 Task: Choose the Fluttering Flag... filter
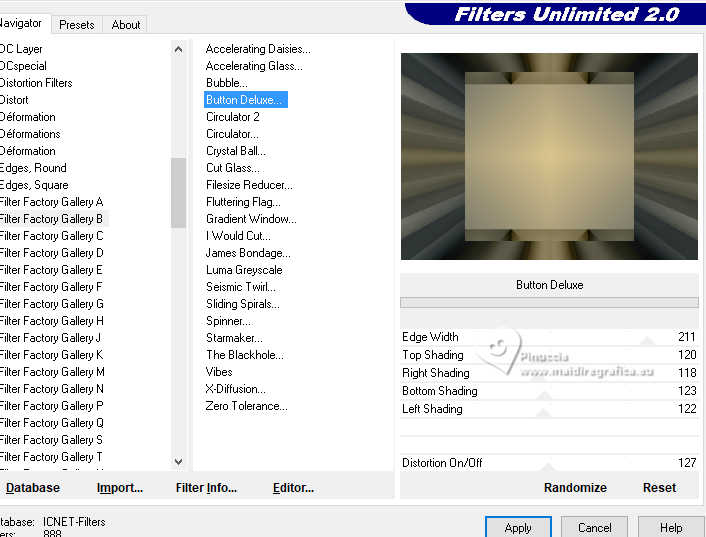pos(243,202)
